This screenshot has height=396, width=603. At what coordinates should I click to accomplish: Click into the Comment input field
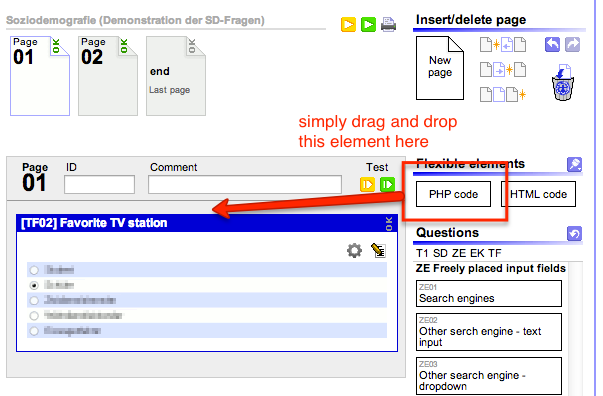click(x=245, y=185)
